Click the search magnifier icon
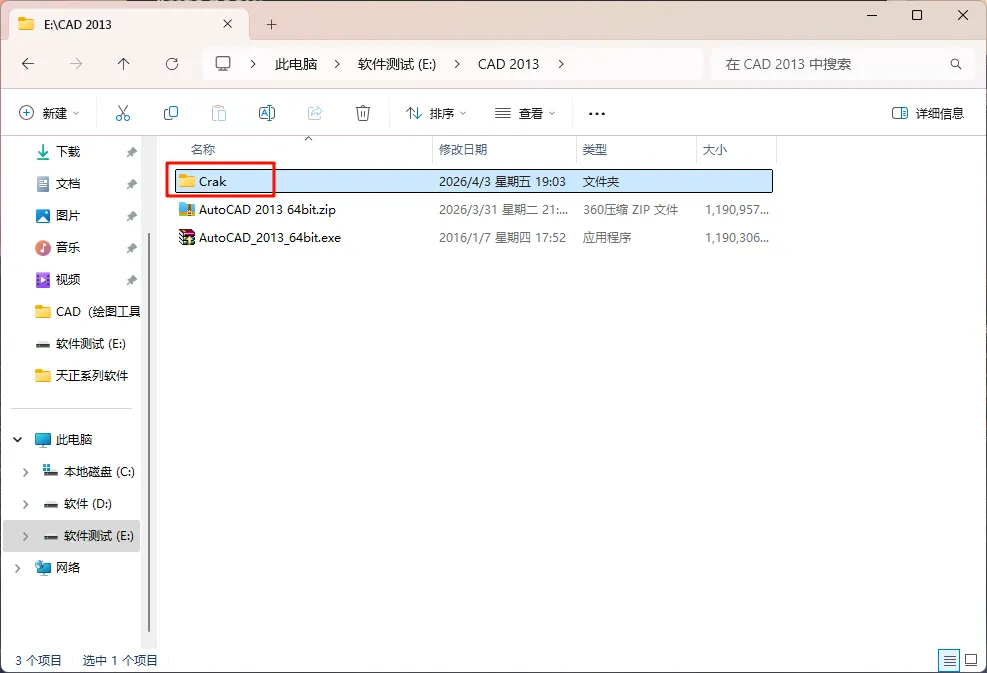Viewport: 987px width, 673px height. click(x=956, y=64)
